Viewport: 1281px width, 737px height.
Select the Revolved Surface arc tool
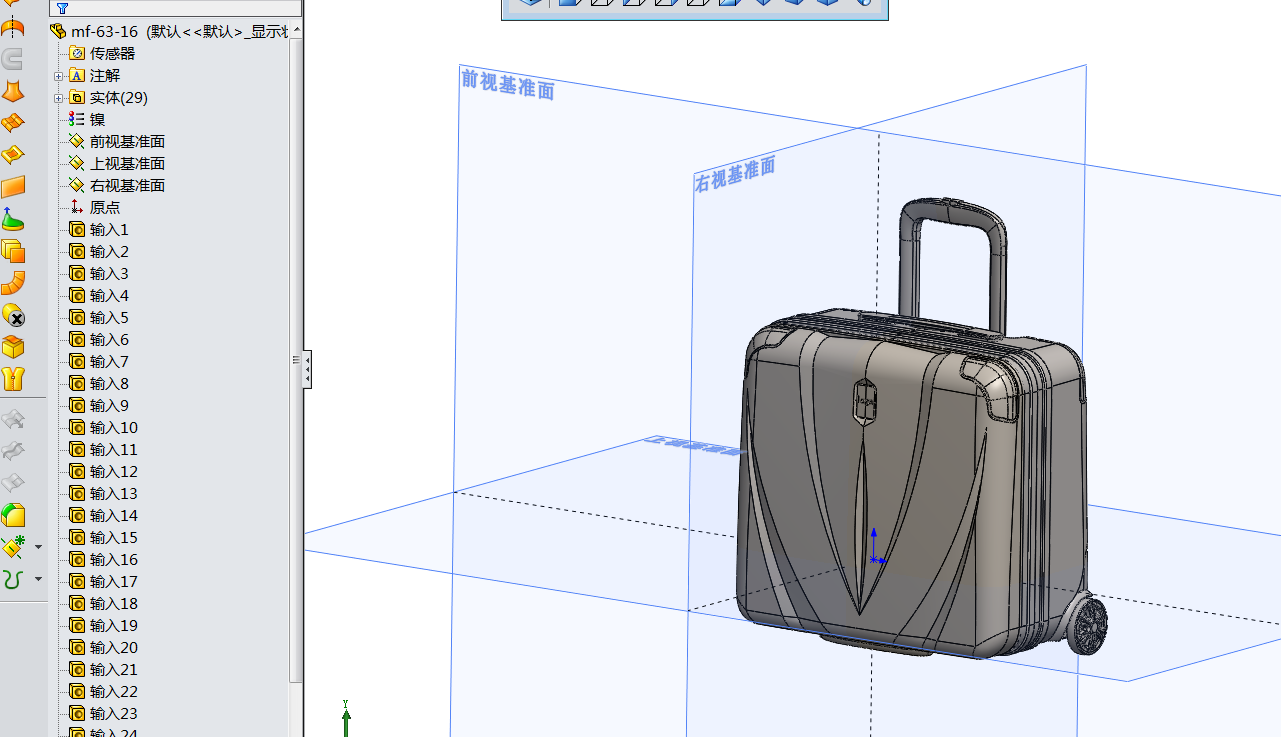(x=13, y=27)
